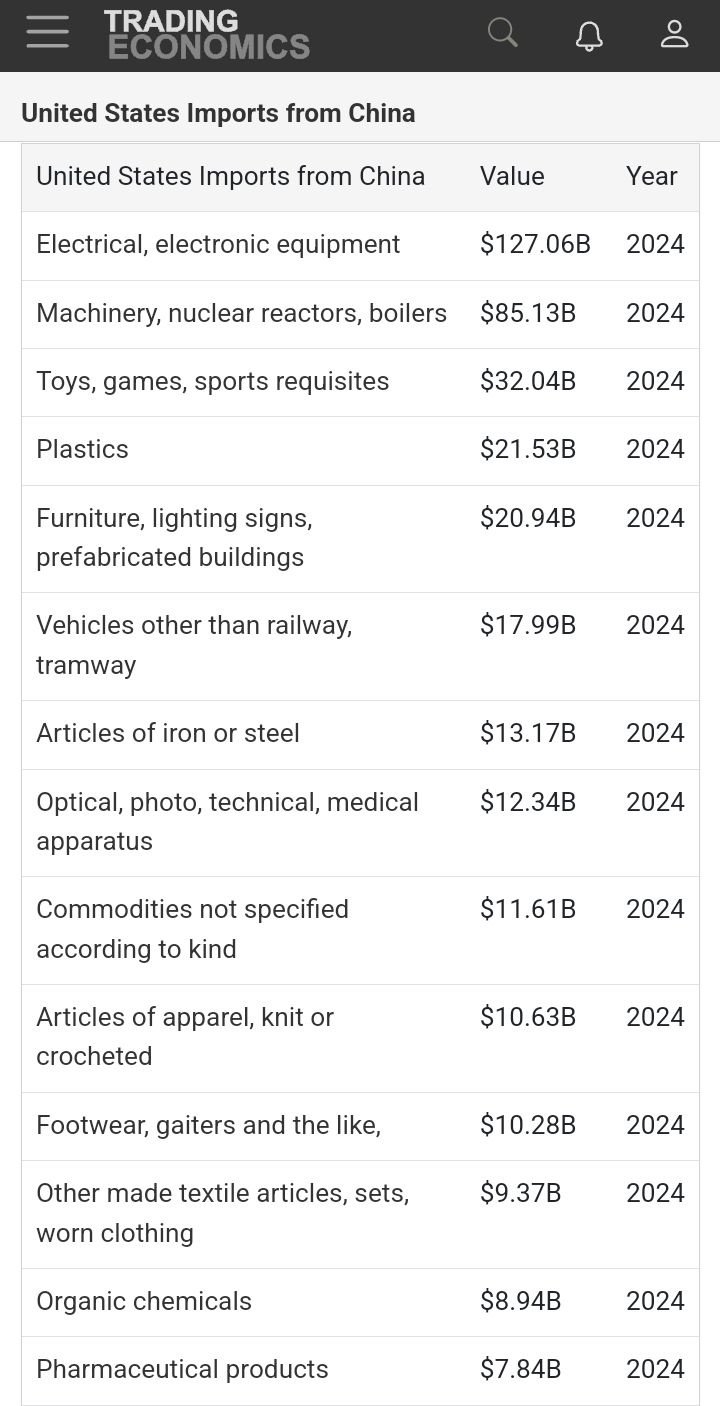The image size is (720, 1406).
Task: Open Footwear, gaiters and the like
Action: pyautogui.click(x=208, y=1125)
